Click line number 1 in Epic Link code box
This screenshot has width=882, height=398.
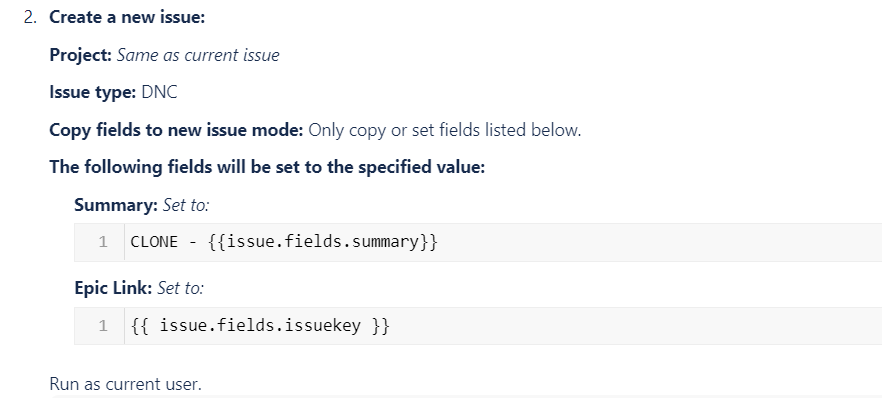(103, 326)
